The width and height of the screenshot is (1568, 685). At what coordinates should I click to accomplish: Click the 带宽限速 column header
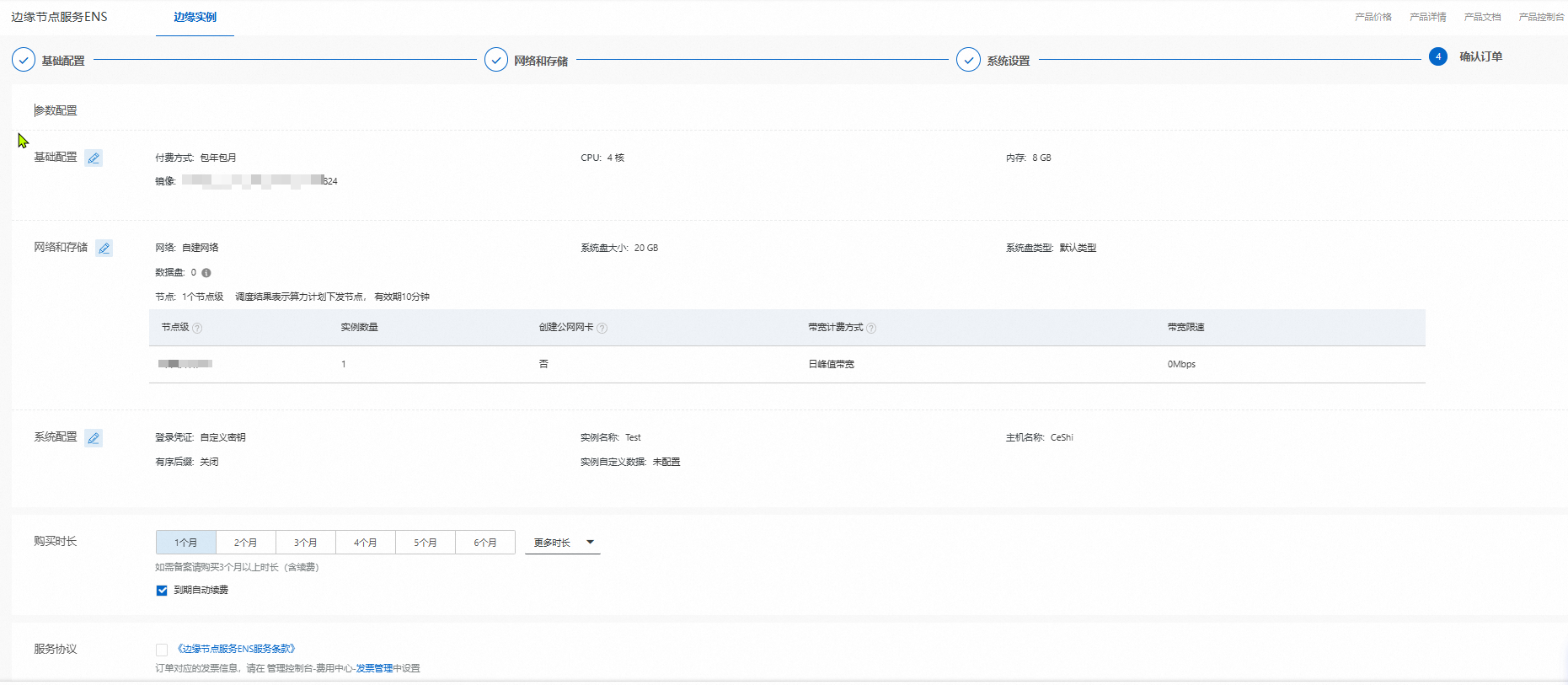1186,327
